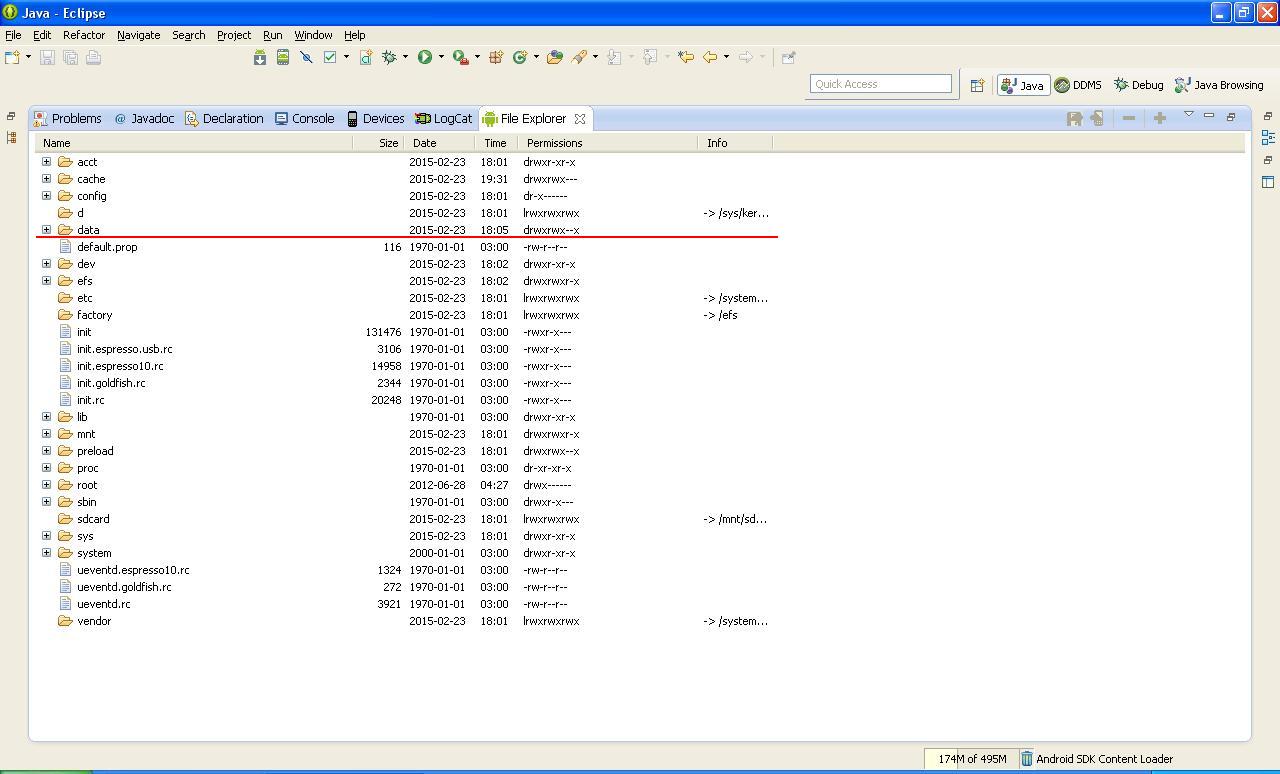1280x774 pixels.
Task: Switch to the Debug perspective
Action: [1138, 85]
